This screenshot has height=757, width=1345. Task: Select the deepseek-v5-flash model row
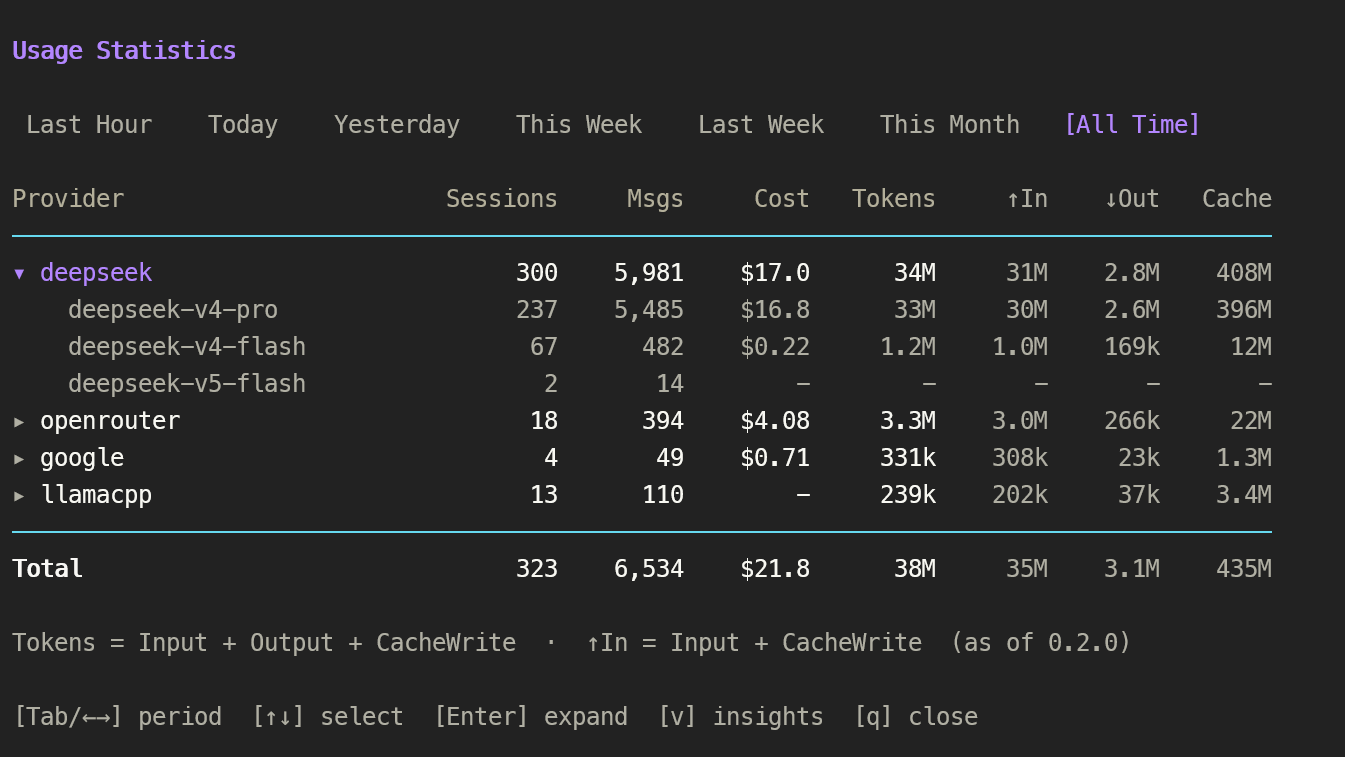(641, 384)
